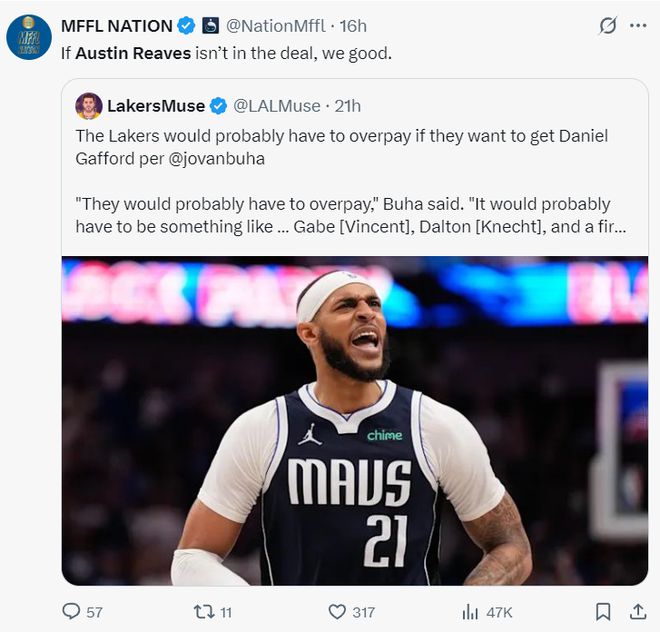Open the tweet views analytics icon
The image size is (660, 632).
470,611
